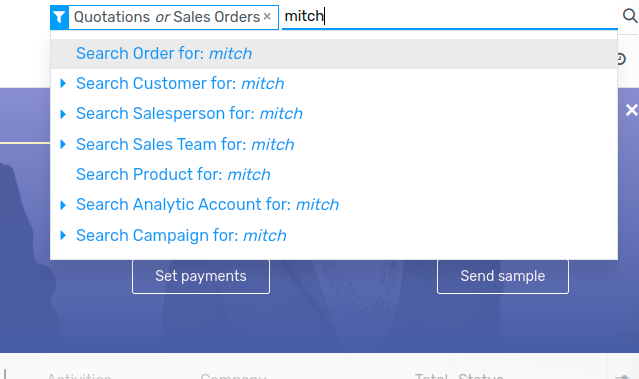Image resolution: width=639 pixels, height=379 pixels.
Task: Click the magnifier search icon
Action: pos(630,16)
